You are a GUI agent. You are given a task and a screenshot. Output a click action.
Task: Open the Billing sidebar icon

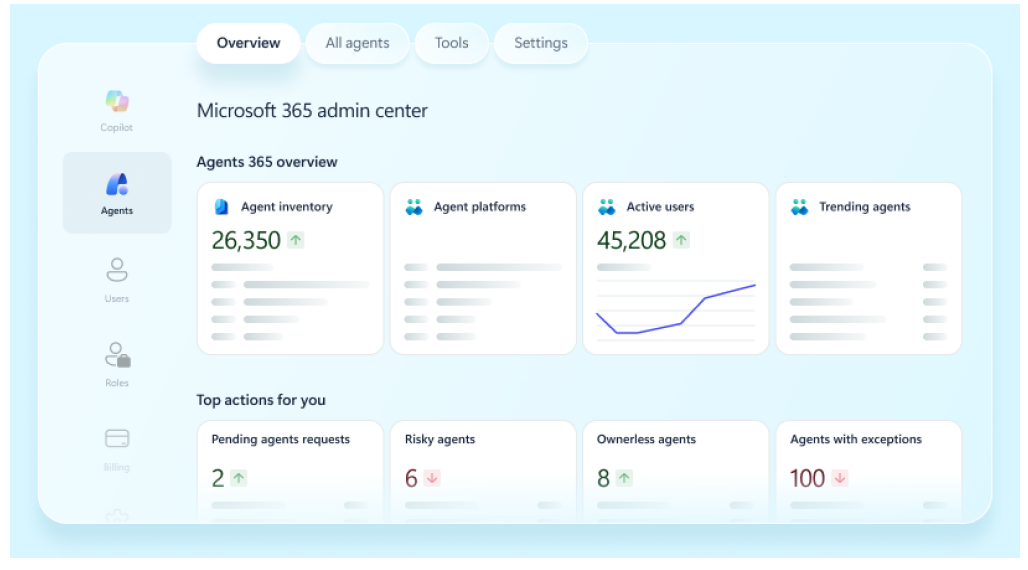point(117,439)
